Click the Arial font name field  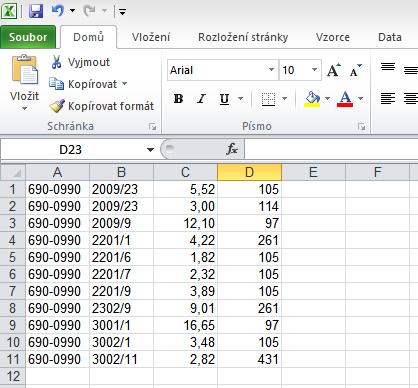217,70
